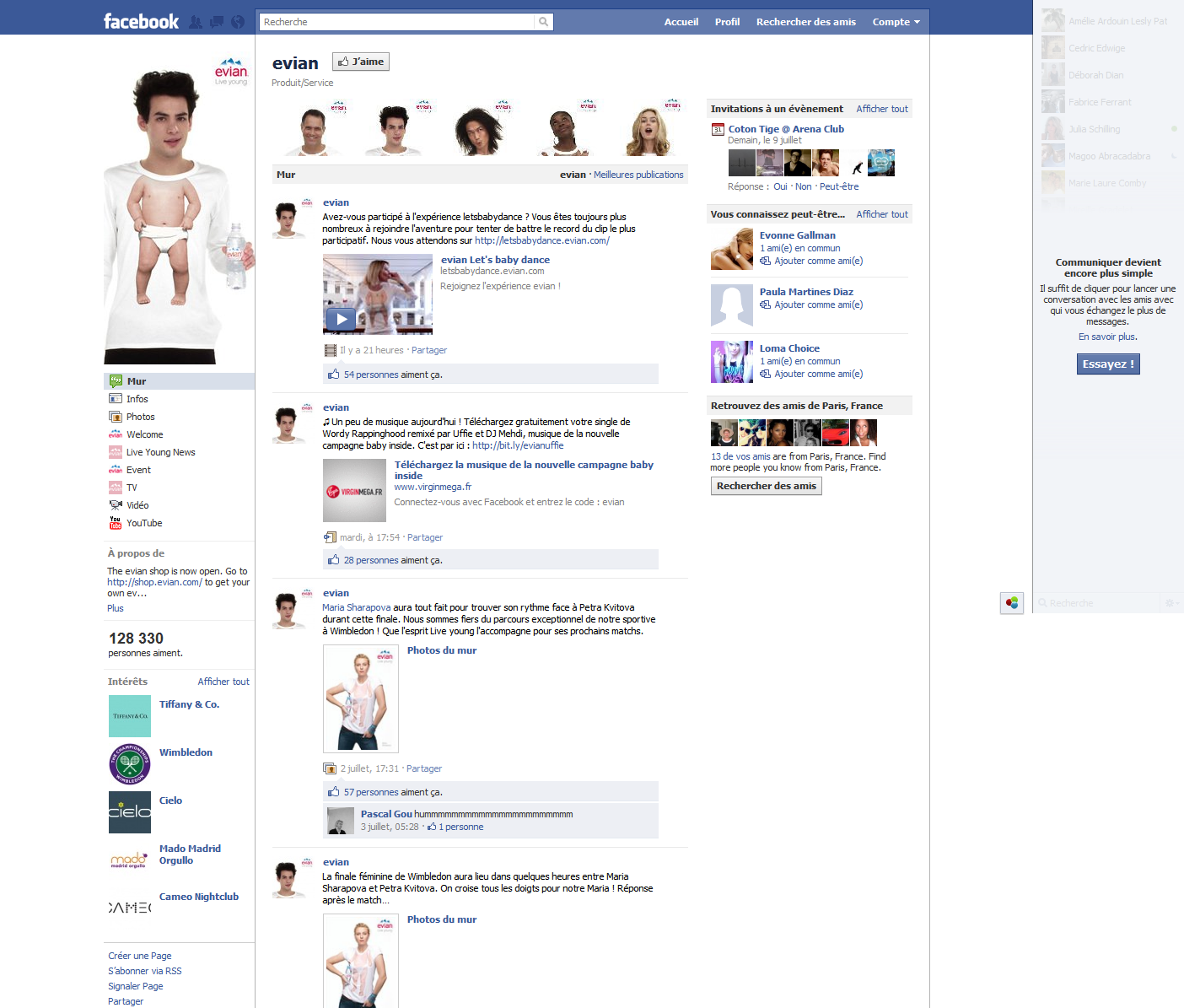The height and width of the screenshot is (1008, 1184).
Task: Click Afficher tout beside Intérêts
Action: (x=223, y=682)
